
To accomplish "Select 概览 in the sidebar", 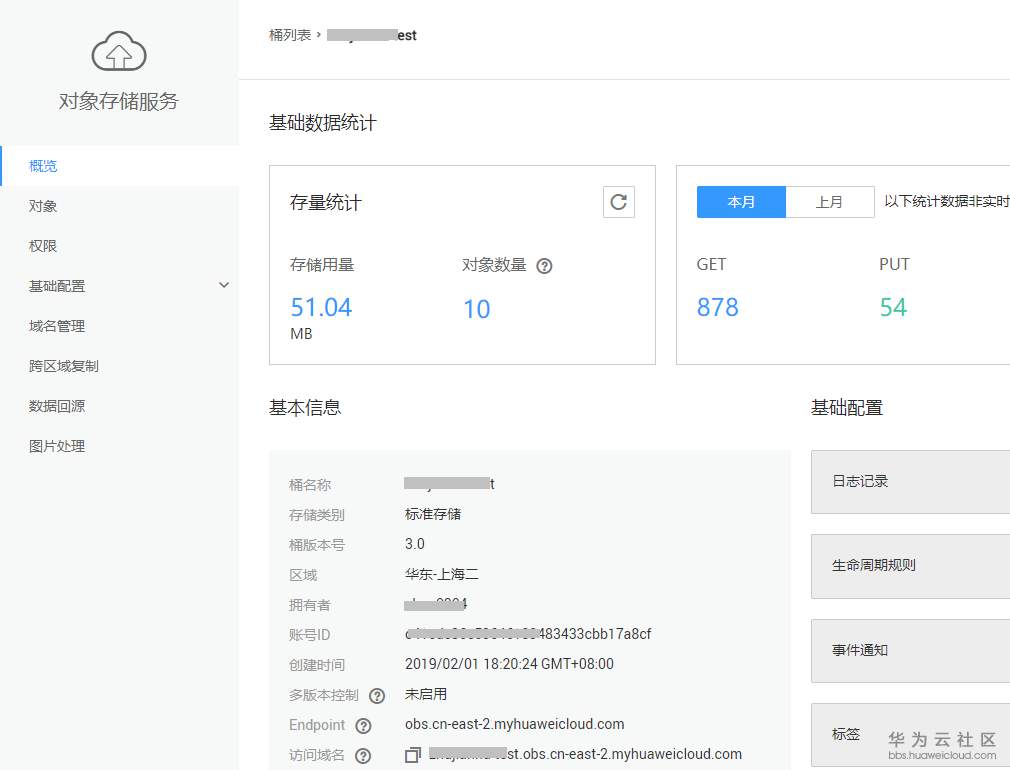I will (x=120, y=166).
